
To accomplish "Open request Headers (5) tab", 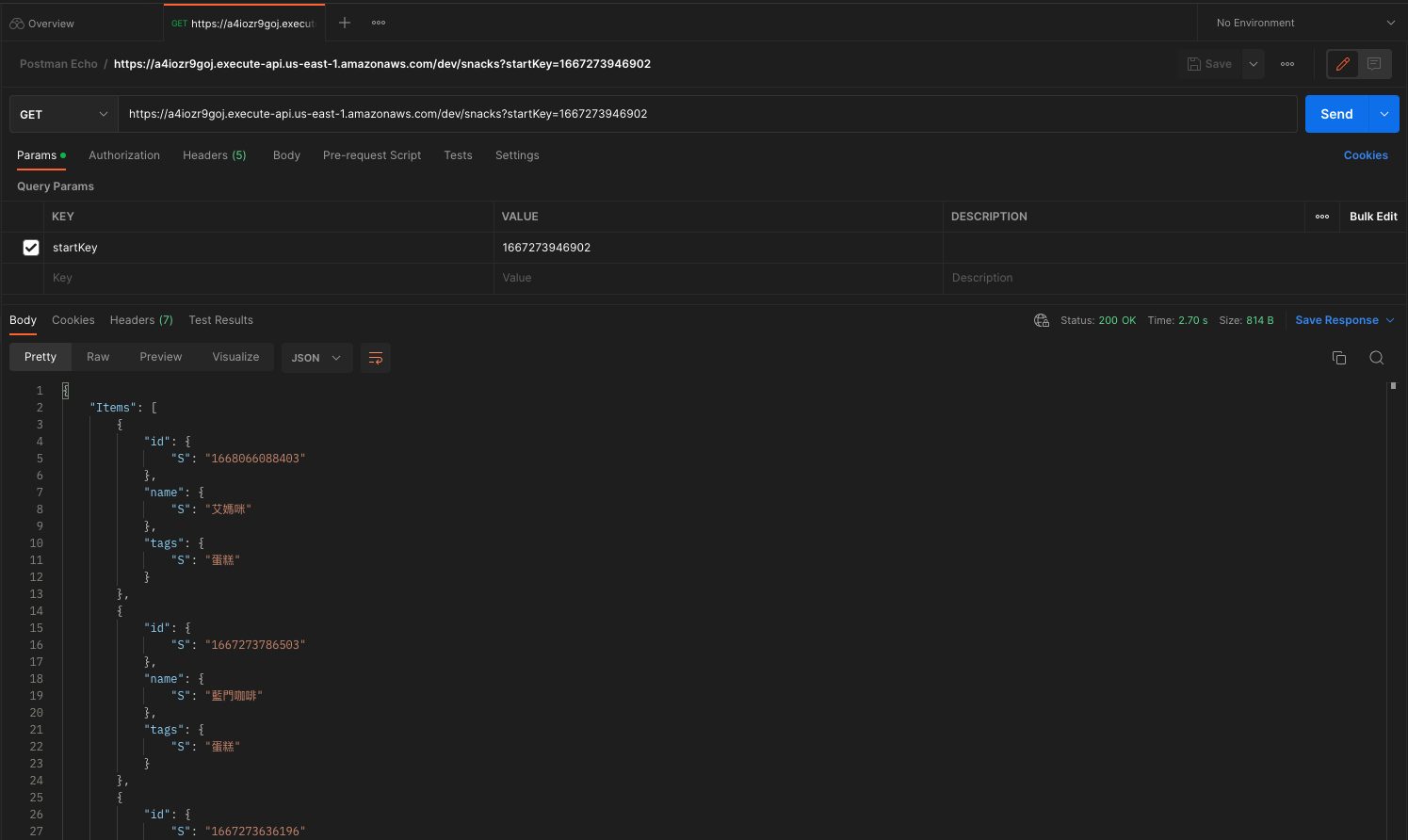I will (214, 155).
